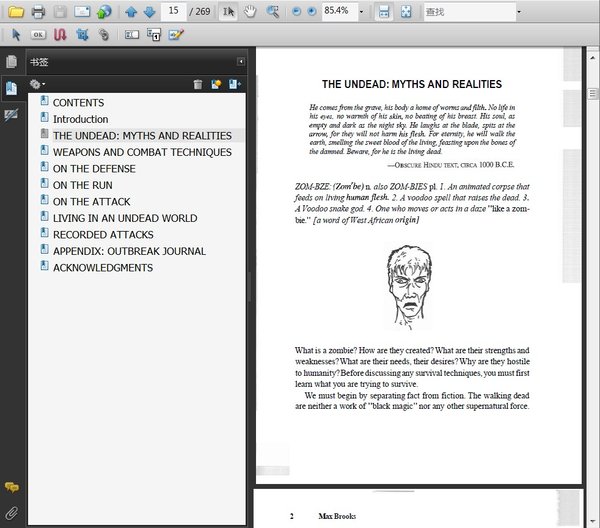The image size is (600, 528).
Task: Delete selected bookmark with trash icon
Action: coord(197,84)
